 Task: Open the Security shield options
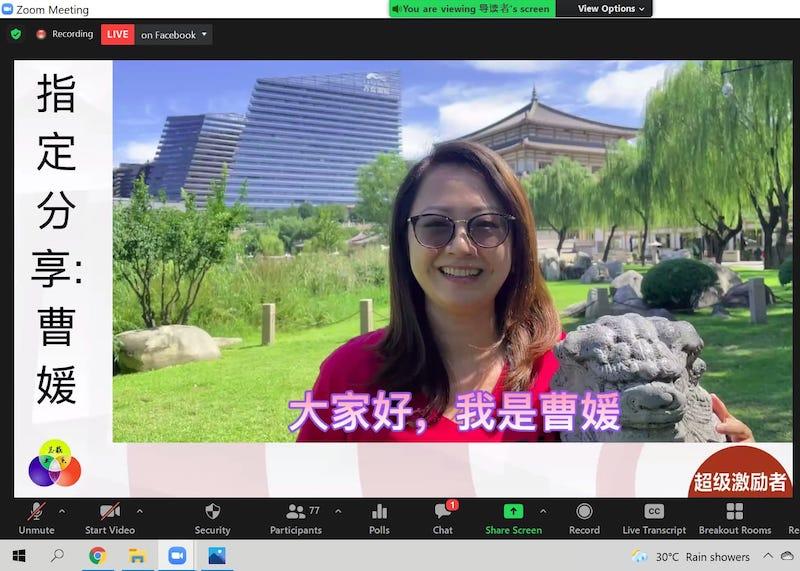[x=212, y=512]
